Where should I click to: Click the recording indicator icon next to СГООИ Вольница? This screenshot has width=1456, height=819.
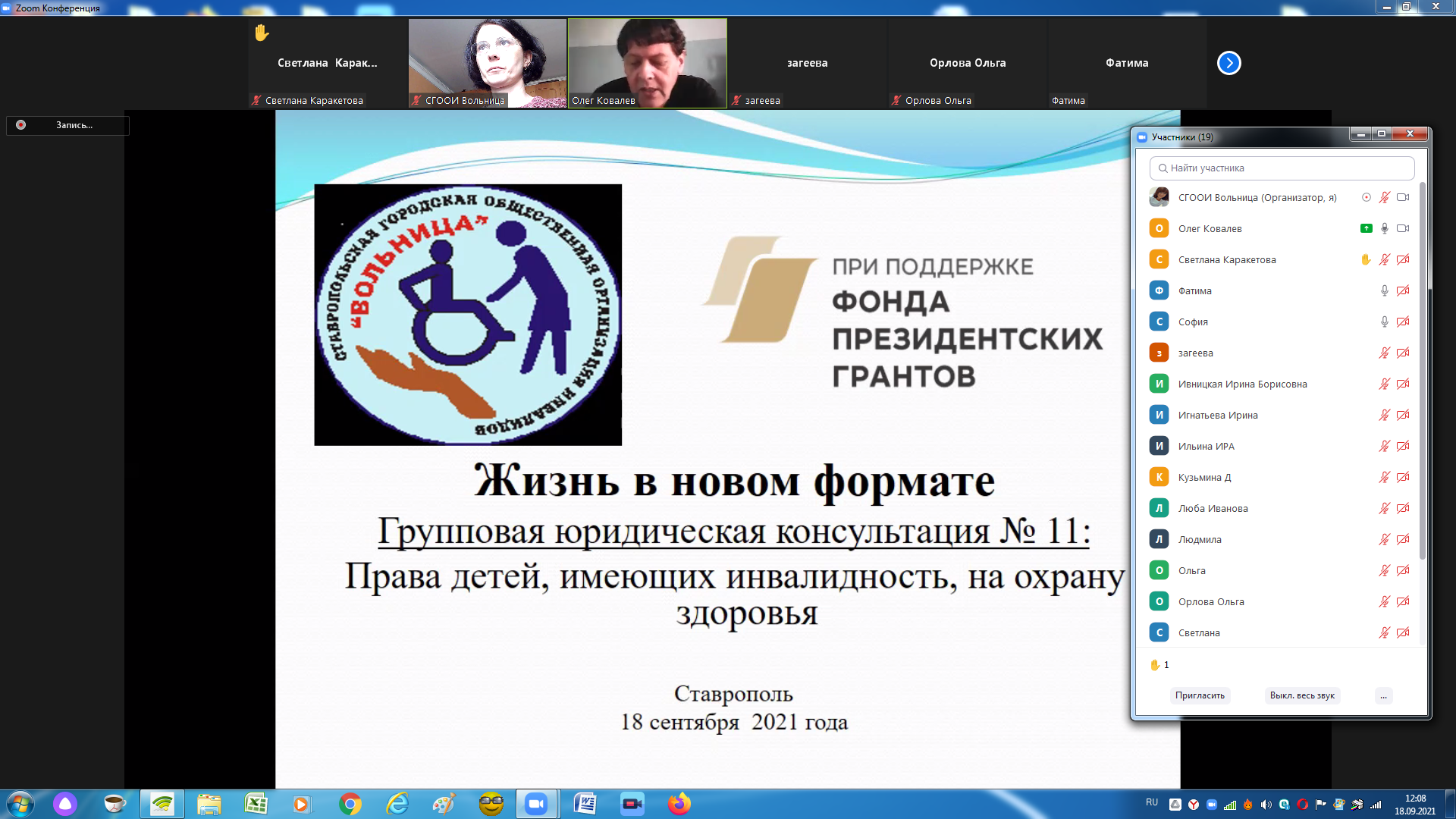(x=1366, y=197)
